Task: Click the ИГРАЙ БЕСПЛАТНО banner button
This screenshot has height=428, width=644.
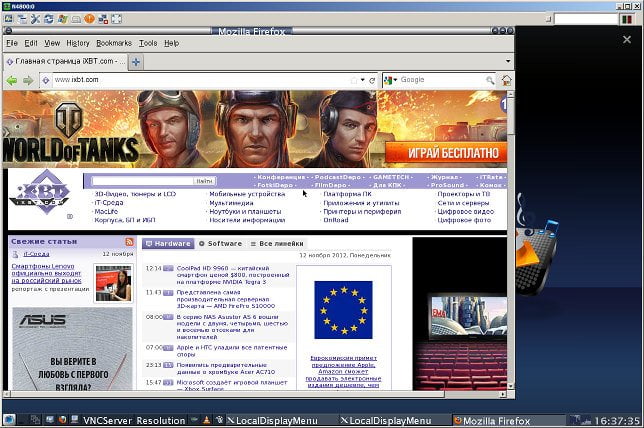Action: tap(446, 153)
